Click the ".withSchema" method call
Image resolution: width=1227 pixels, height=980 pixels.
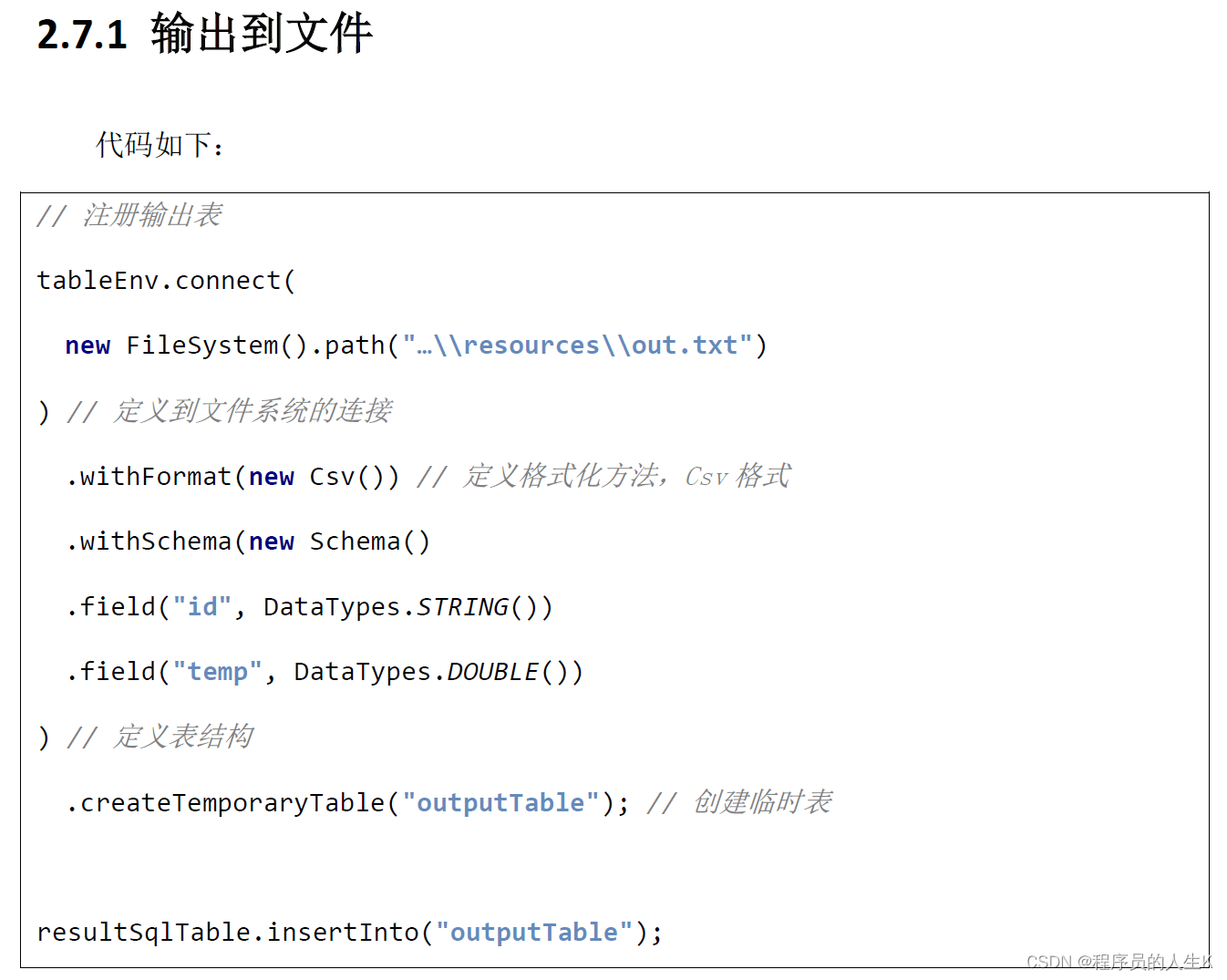pos(149,542)
